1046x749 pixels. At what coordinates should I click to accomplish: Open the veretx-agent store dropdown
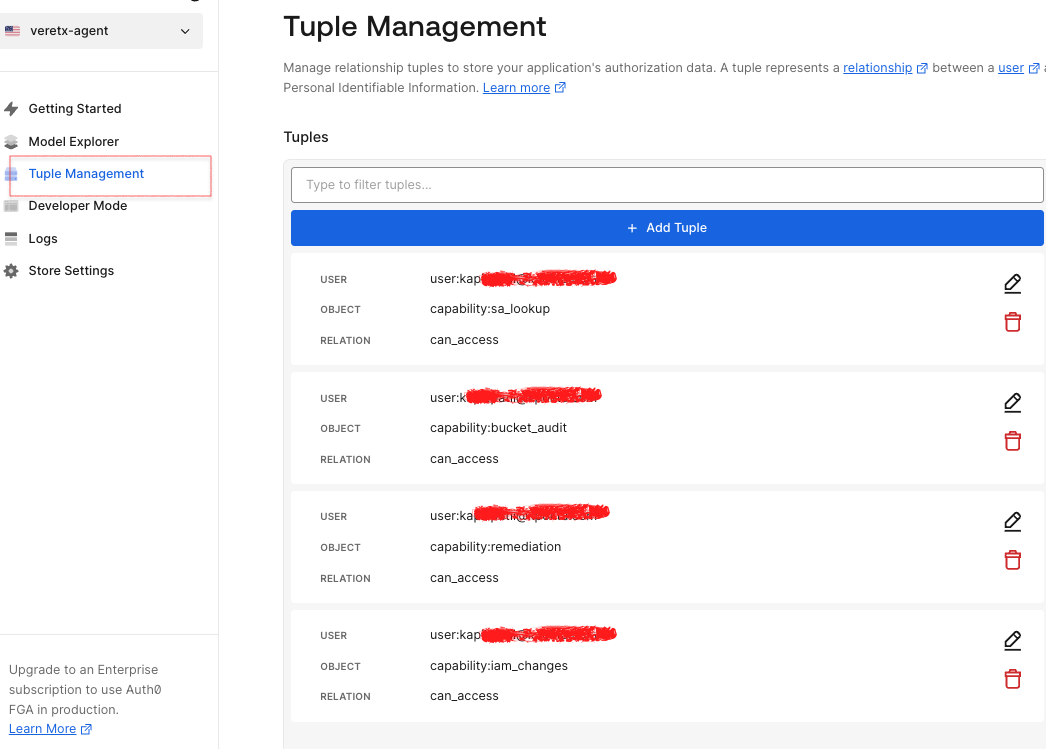[x=100, y=31]
